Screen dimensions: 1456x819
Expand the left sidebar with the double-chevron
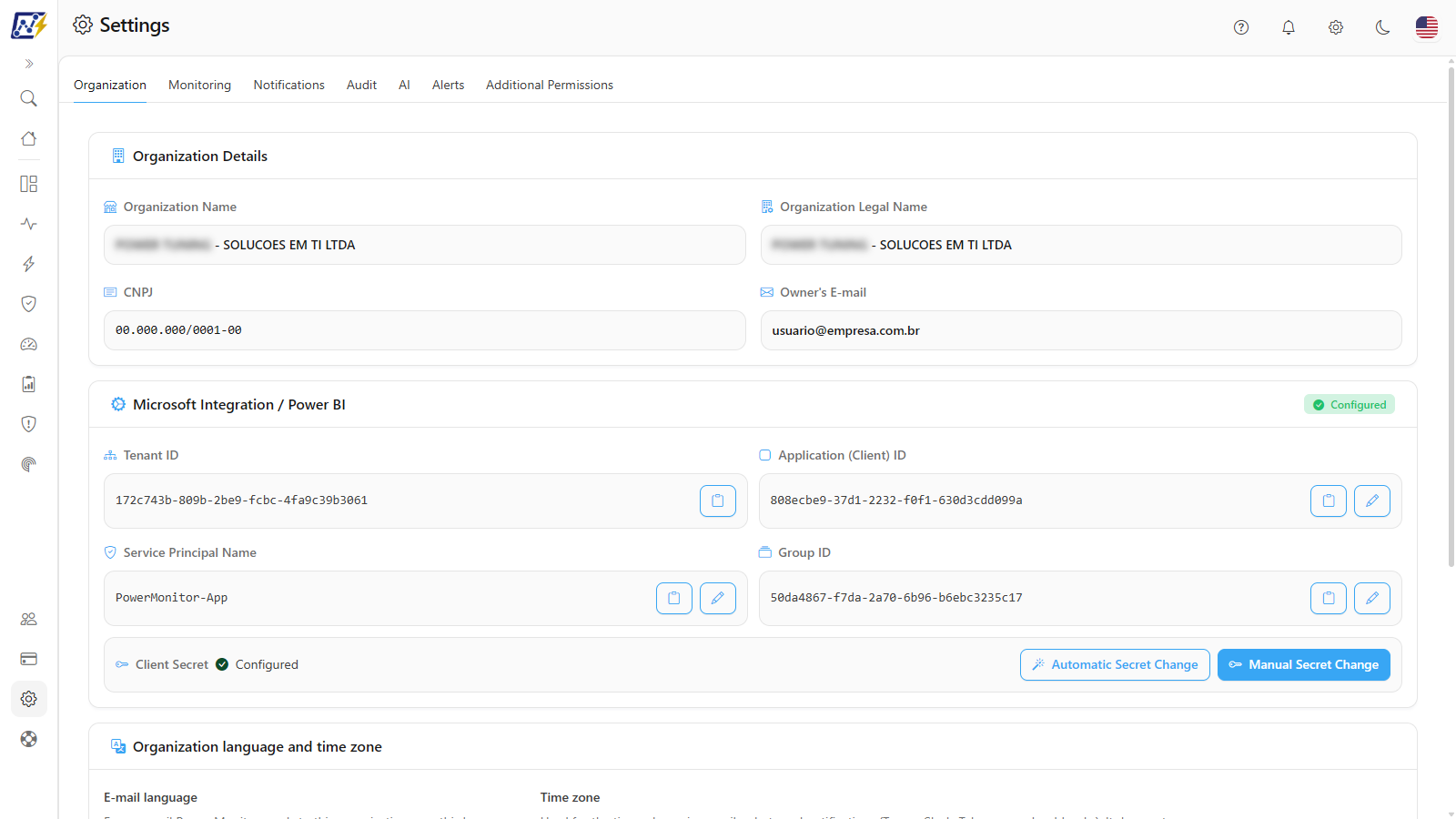(29, 64)
